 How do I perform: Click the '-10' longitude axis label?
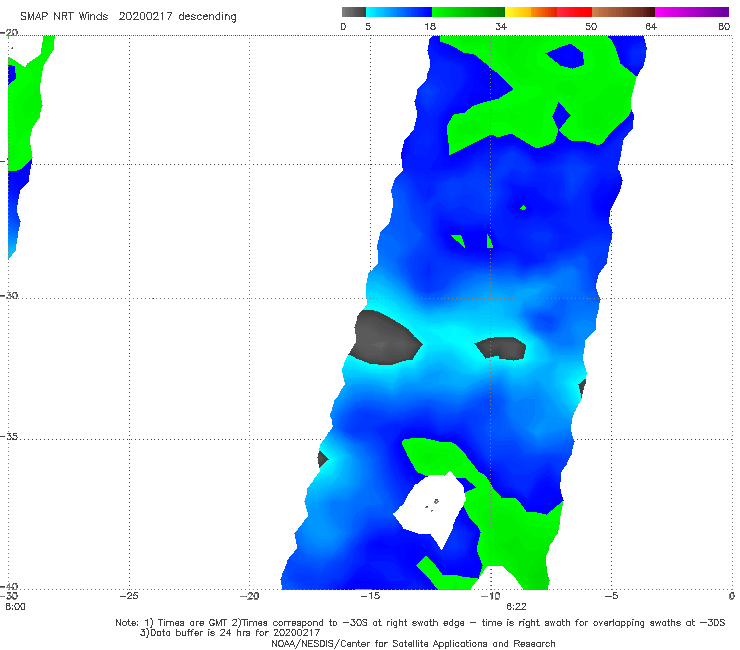pyautogui.click(x=490, y=596)
